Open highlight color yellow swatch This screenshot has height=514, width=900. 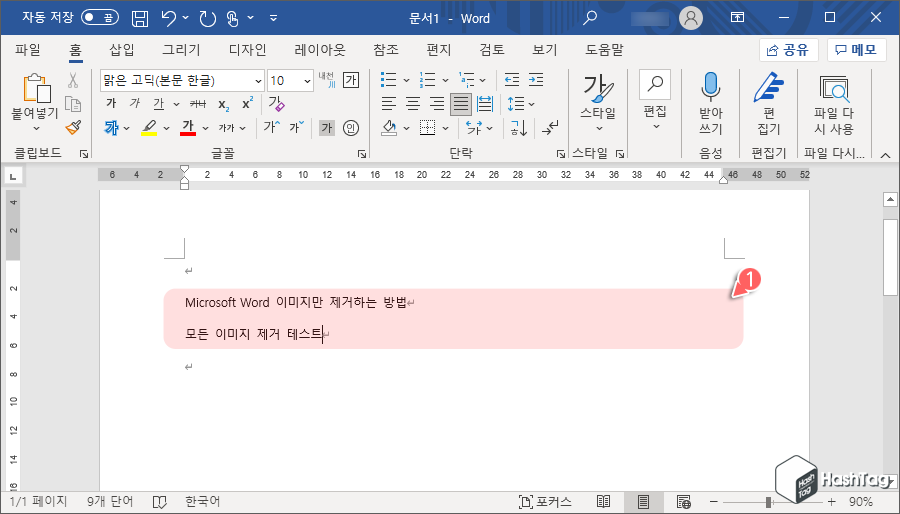(x=149, y=128)
